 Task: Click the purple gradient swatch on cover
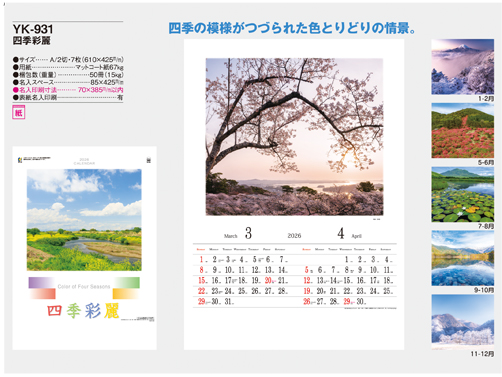click(x=42, y=282)
